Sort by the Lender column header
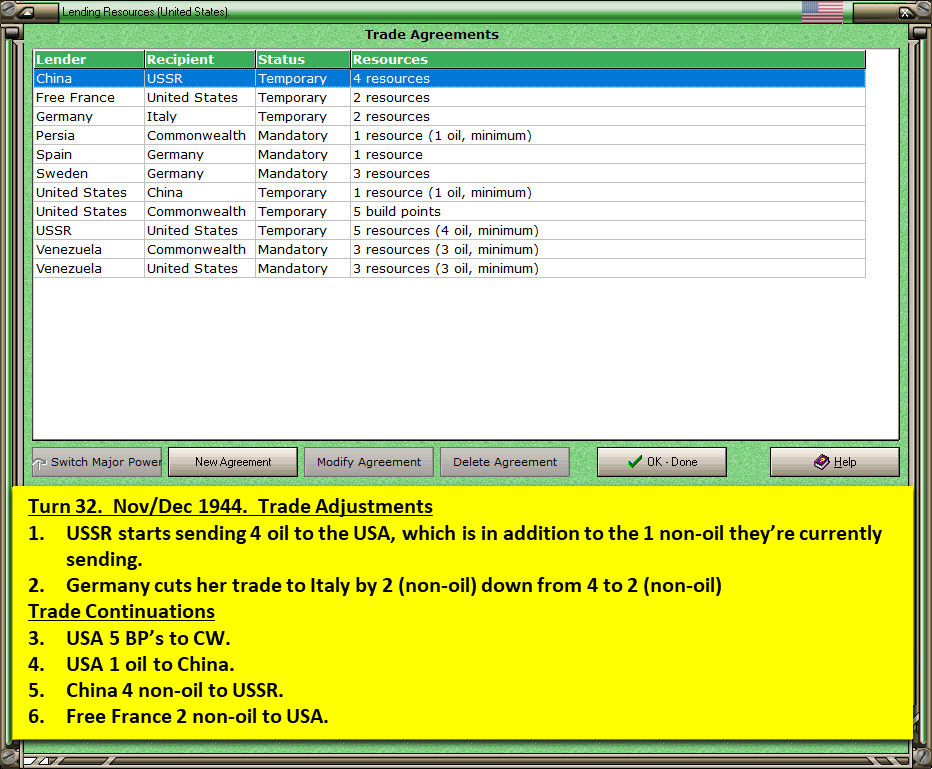This screenshot has width=932, height=769. 89,59
